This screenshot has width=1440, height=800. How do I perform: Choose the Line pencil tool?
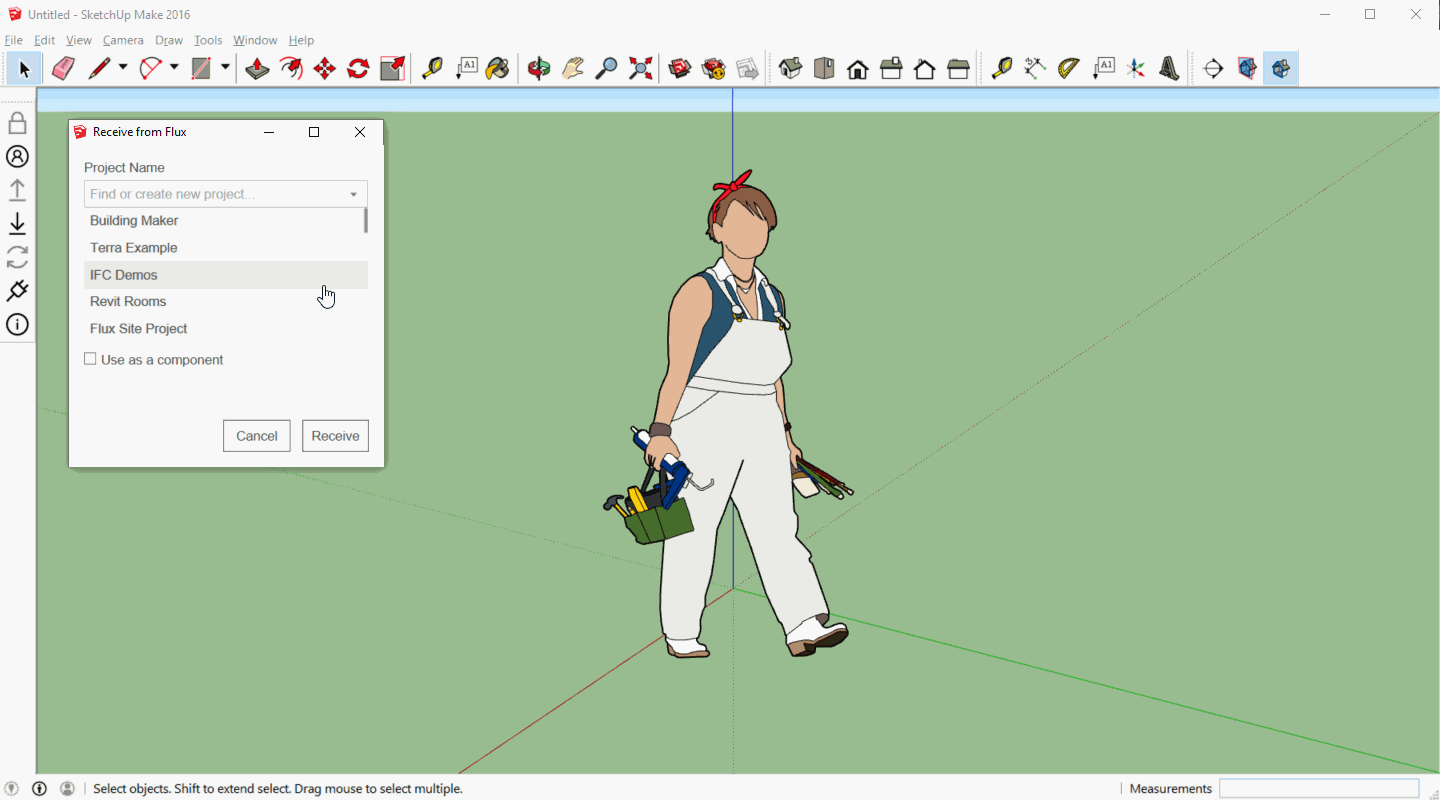(x=99, y=68)
